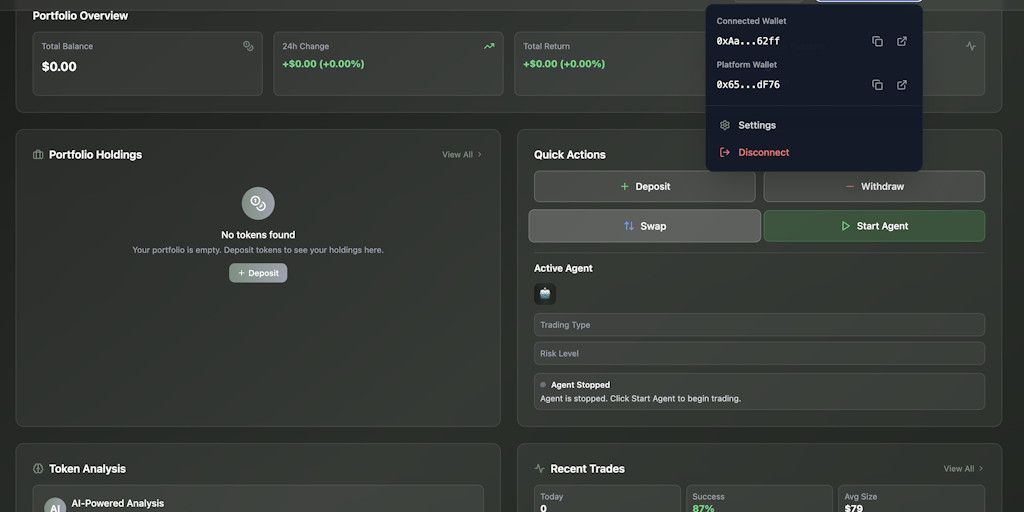The height and width of the screenshot is (512, 1024).
Task: Expand View All in Portfolio Holdings
Action: click(462, 155)
